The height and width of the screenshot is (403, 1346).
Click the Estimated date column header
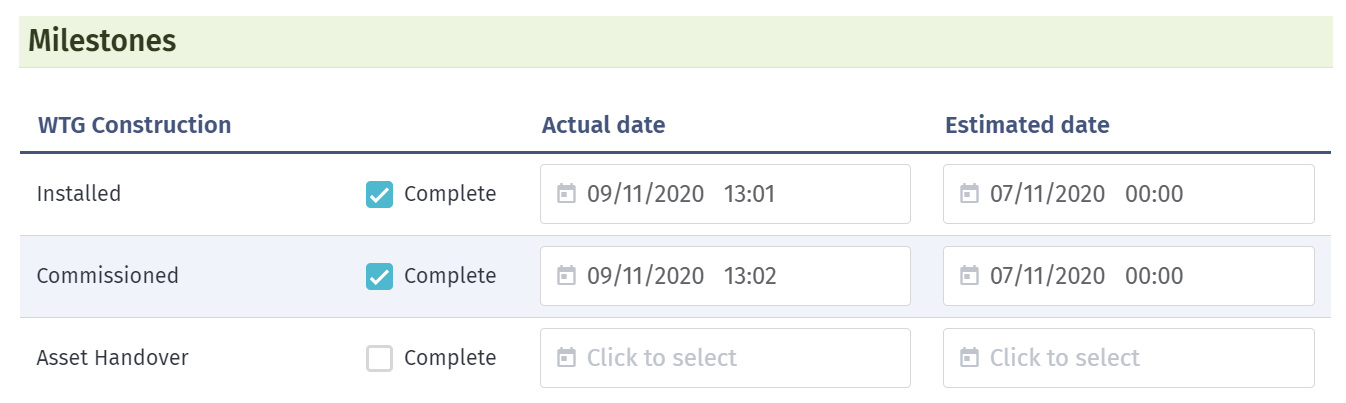pyautogui.click(x=1027, y=125)
